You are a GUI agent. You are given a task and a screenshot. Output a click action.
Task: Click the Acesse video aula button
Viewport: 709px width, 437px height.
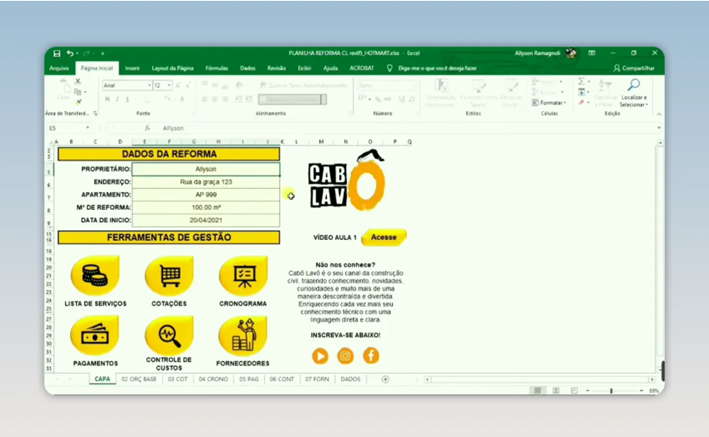(x=383, y=237)
